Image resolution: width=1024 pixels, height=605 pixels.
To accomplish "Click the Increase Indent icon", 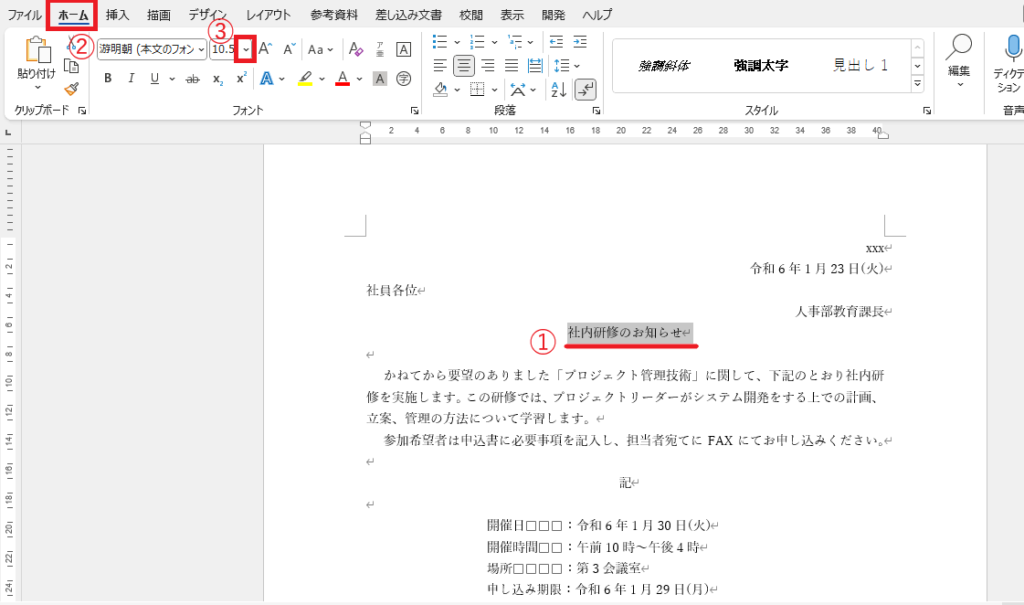I will pyautogui.click(x=580, y=42).
